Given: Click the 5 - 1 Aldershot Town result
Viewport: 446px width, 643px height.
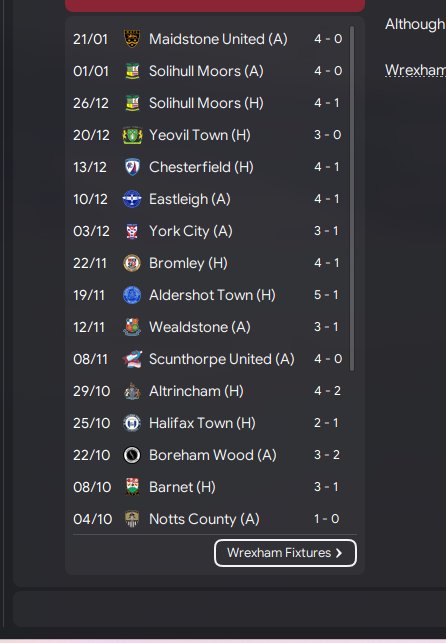Looking at the screenshot, I should pos(327,295).
